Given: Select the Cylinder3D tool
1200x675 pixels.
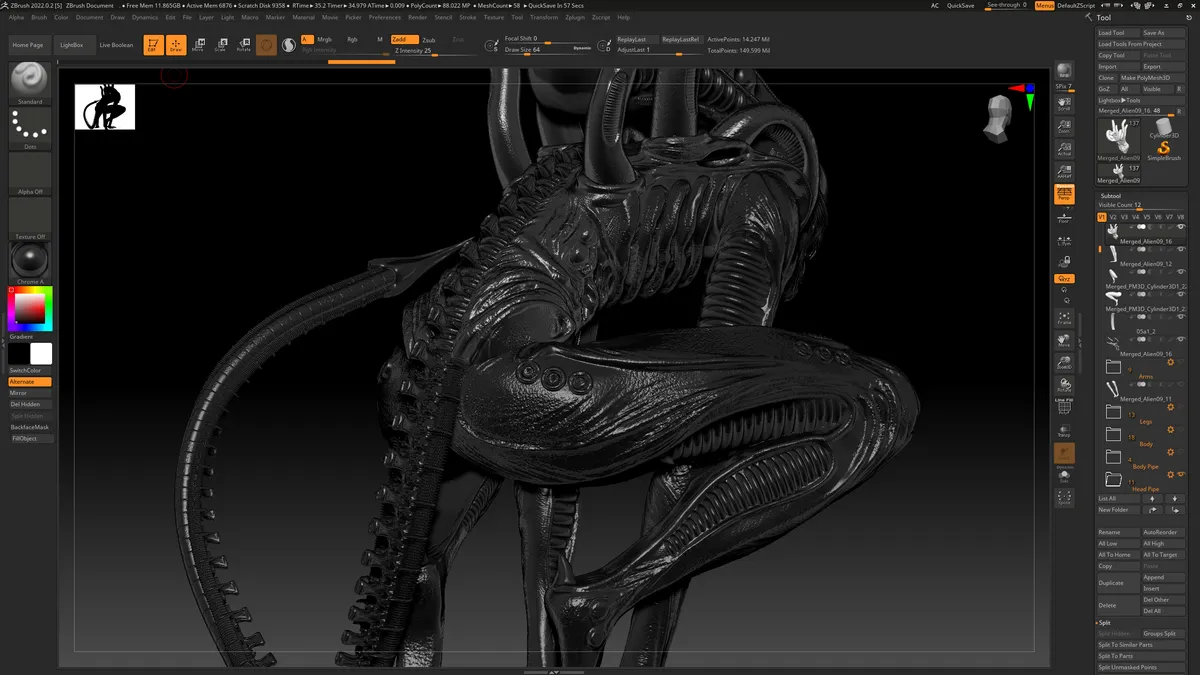Looking at the screenshot, I should (x=1164, y=128).
